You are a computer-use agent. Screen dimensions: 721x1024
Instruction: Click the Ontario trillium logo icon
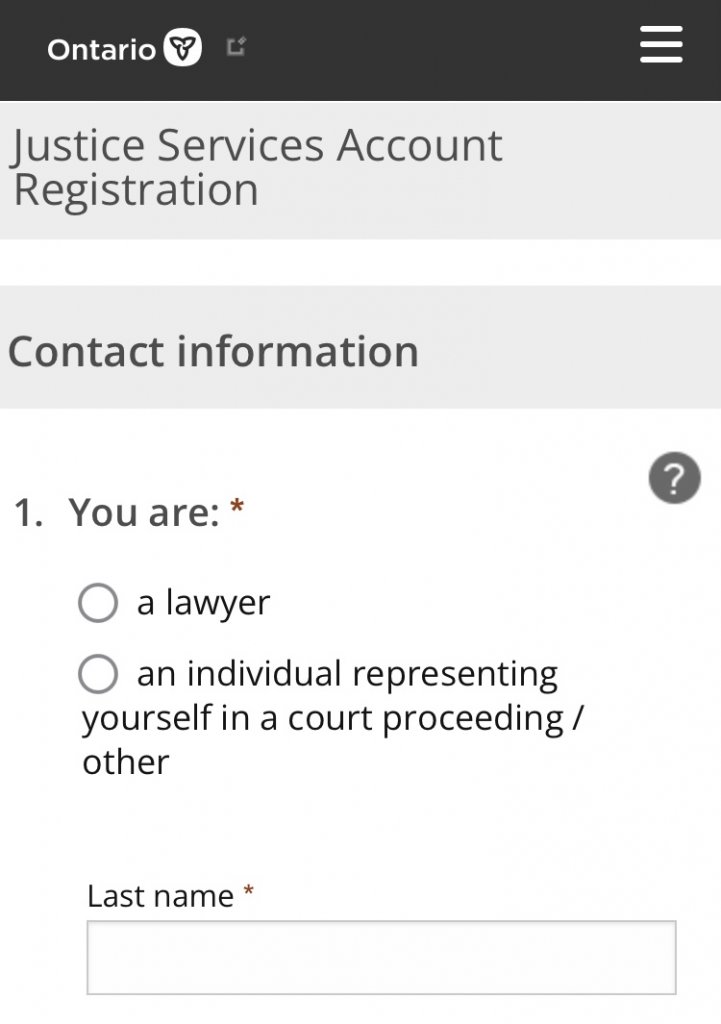183,48
